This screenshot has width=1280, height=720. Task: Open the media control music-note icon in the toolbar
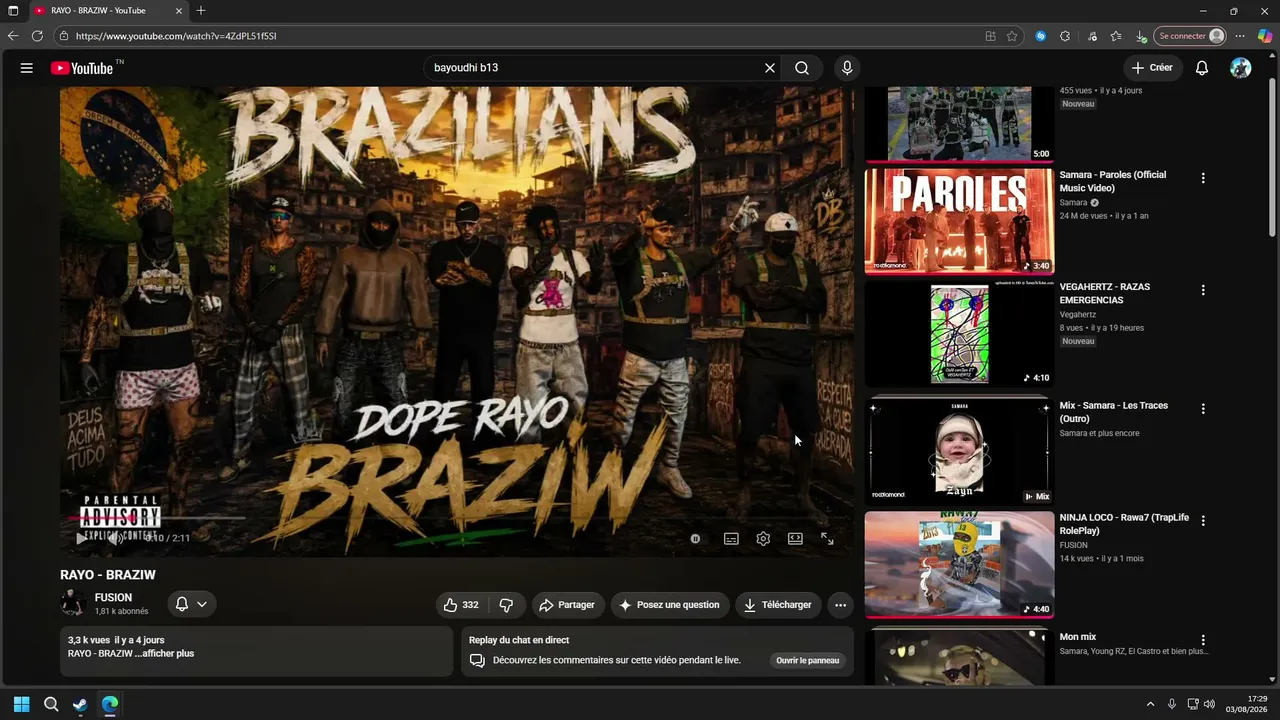point(1091,36)
